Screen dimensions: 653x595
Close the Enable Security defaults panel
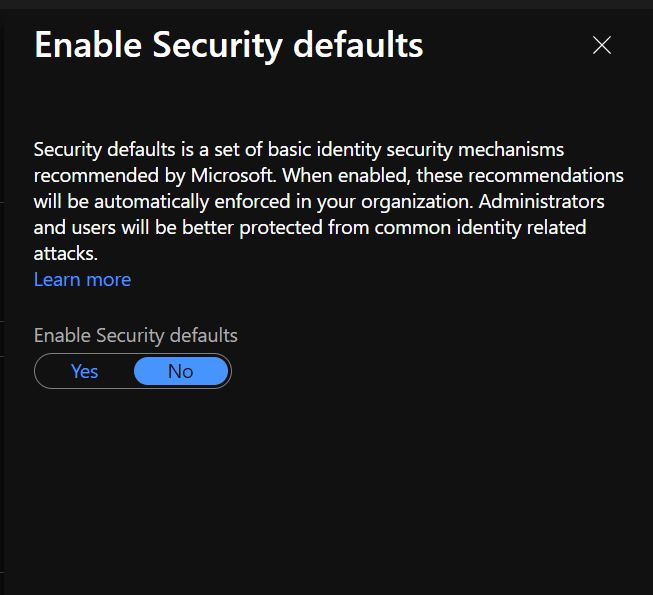click(601, 45)
